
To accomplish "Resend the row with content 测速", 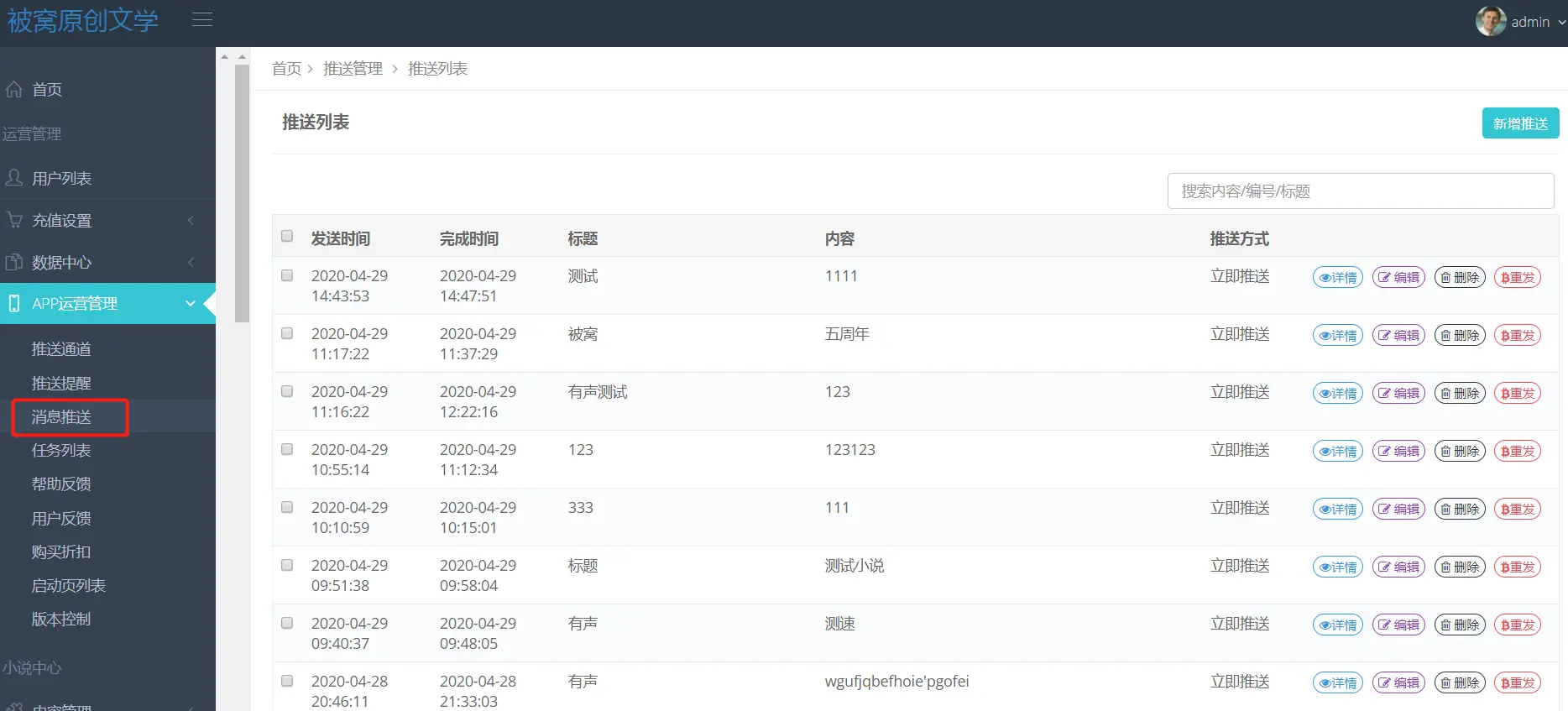I will [1518, 625].
